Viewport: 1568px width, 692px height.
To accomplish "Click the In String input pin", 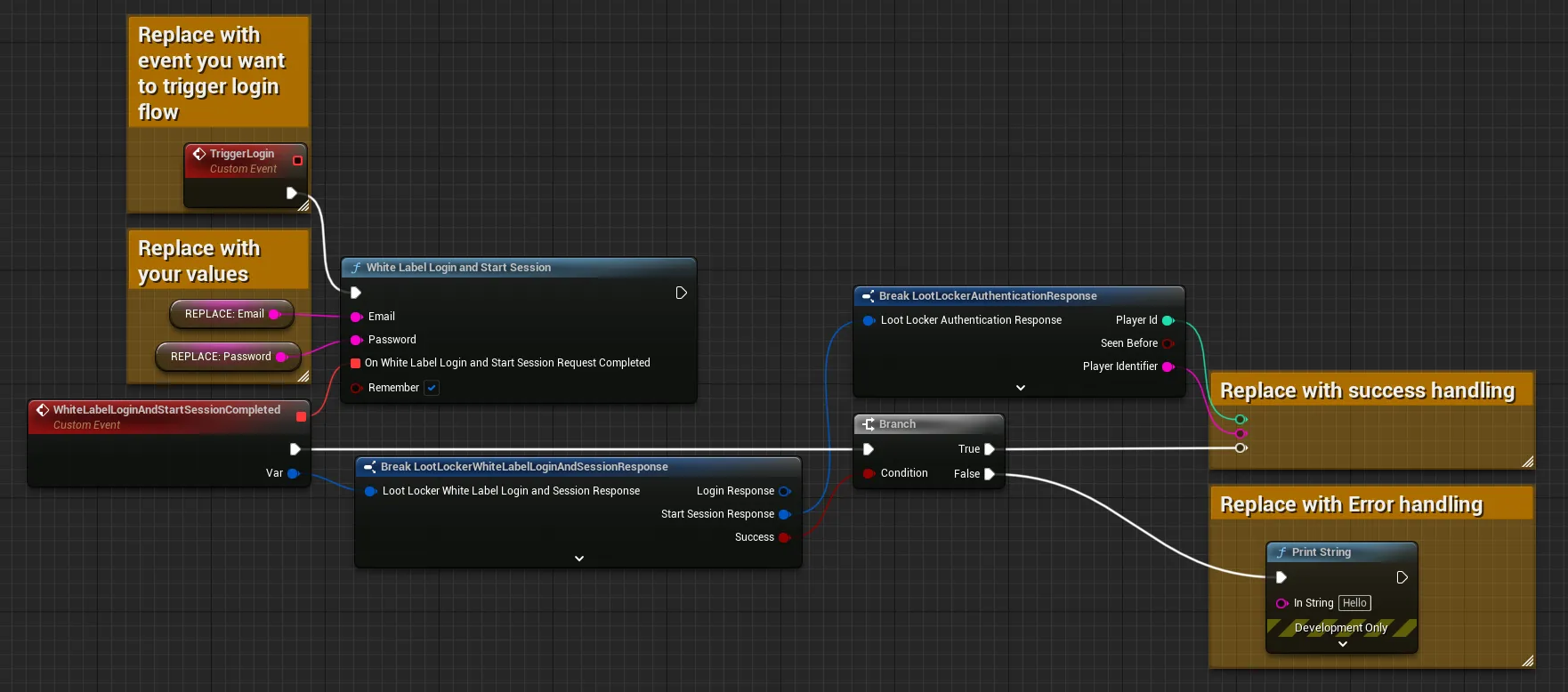I will click(x=1281, y=603).
